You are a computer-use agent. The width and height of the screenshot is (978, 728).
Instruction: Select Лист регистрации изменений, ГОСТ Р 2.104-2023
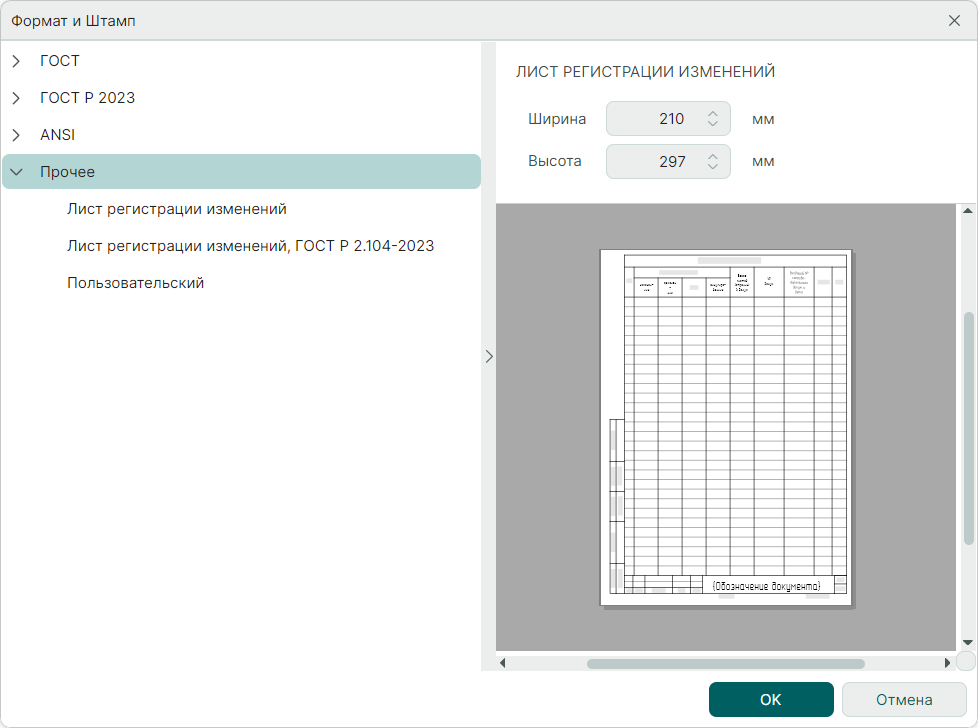point(250,246)
